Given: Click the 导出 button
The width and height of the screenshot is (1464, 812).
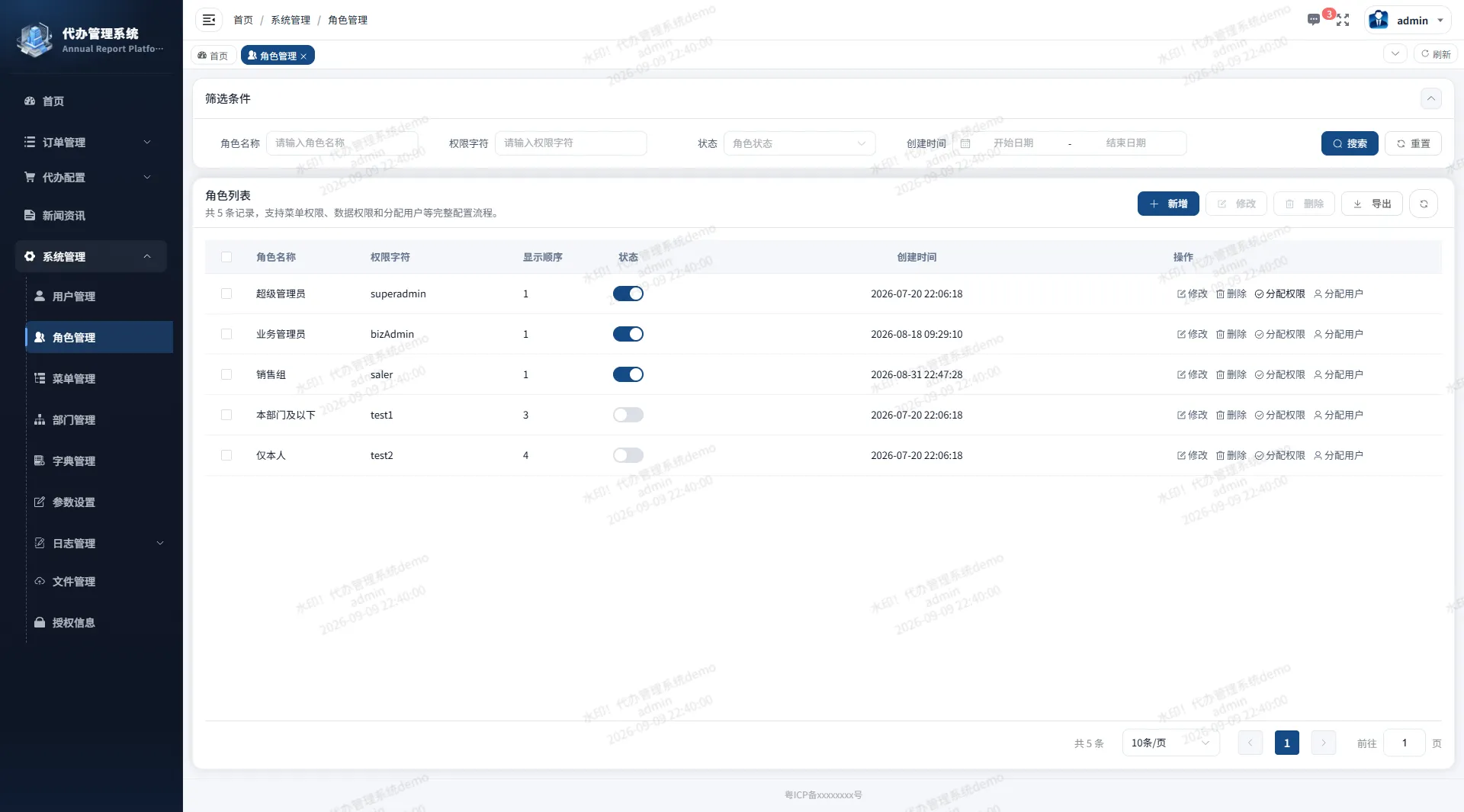Looking at the screenshot, I should click(1372, 204).
